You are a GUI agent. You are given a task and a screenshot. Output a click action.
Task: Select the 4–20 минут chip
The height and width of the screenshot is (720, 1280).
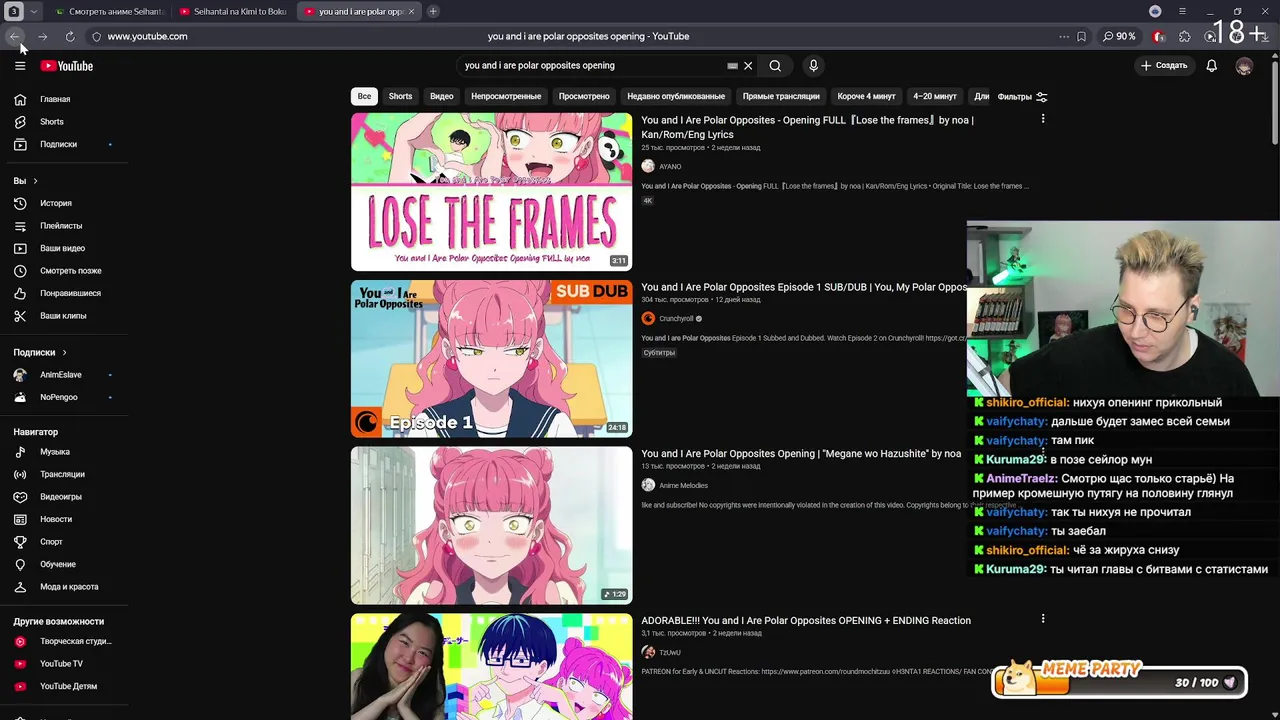(x=935, y=97)
